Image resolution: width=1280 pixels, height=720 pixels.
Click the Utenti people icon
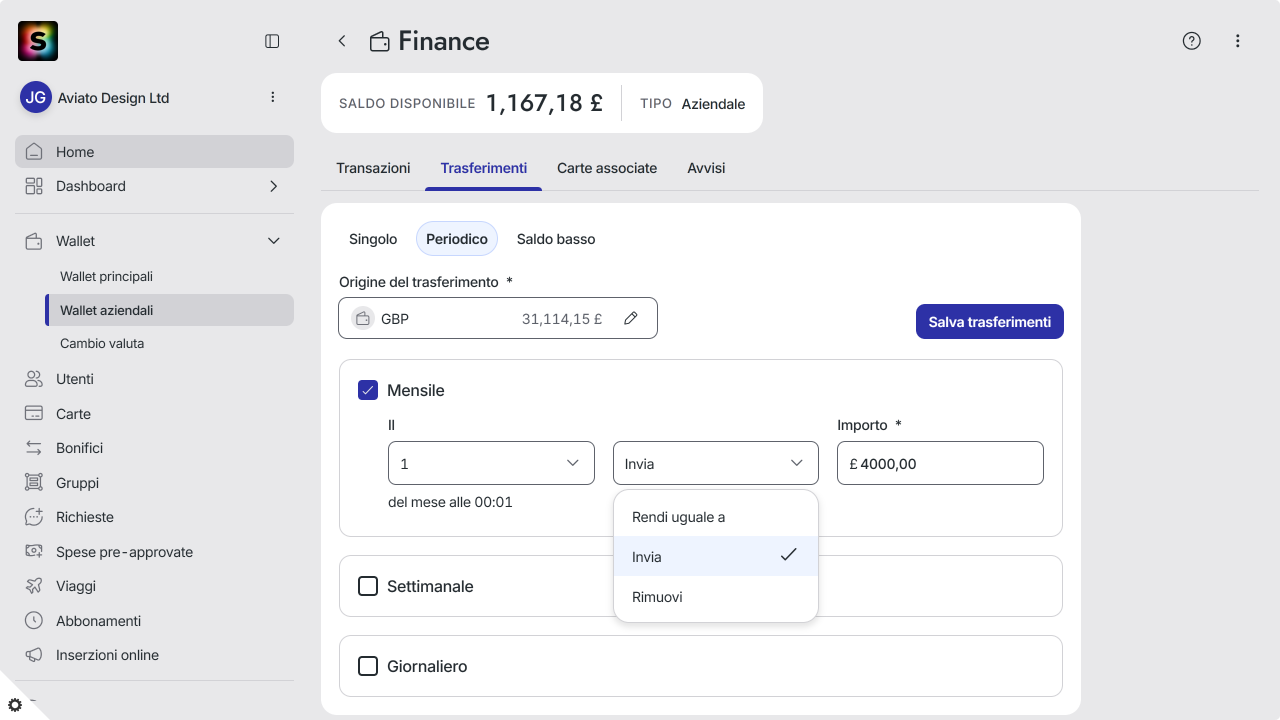pos(34,379)
